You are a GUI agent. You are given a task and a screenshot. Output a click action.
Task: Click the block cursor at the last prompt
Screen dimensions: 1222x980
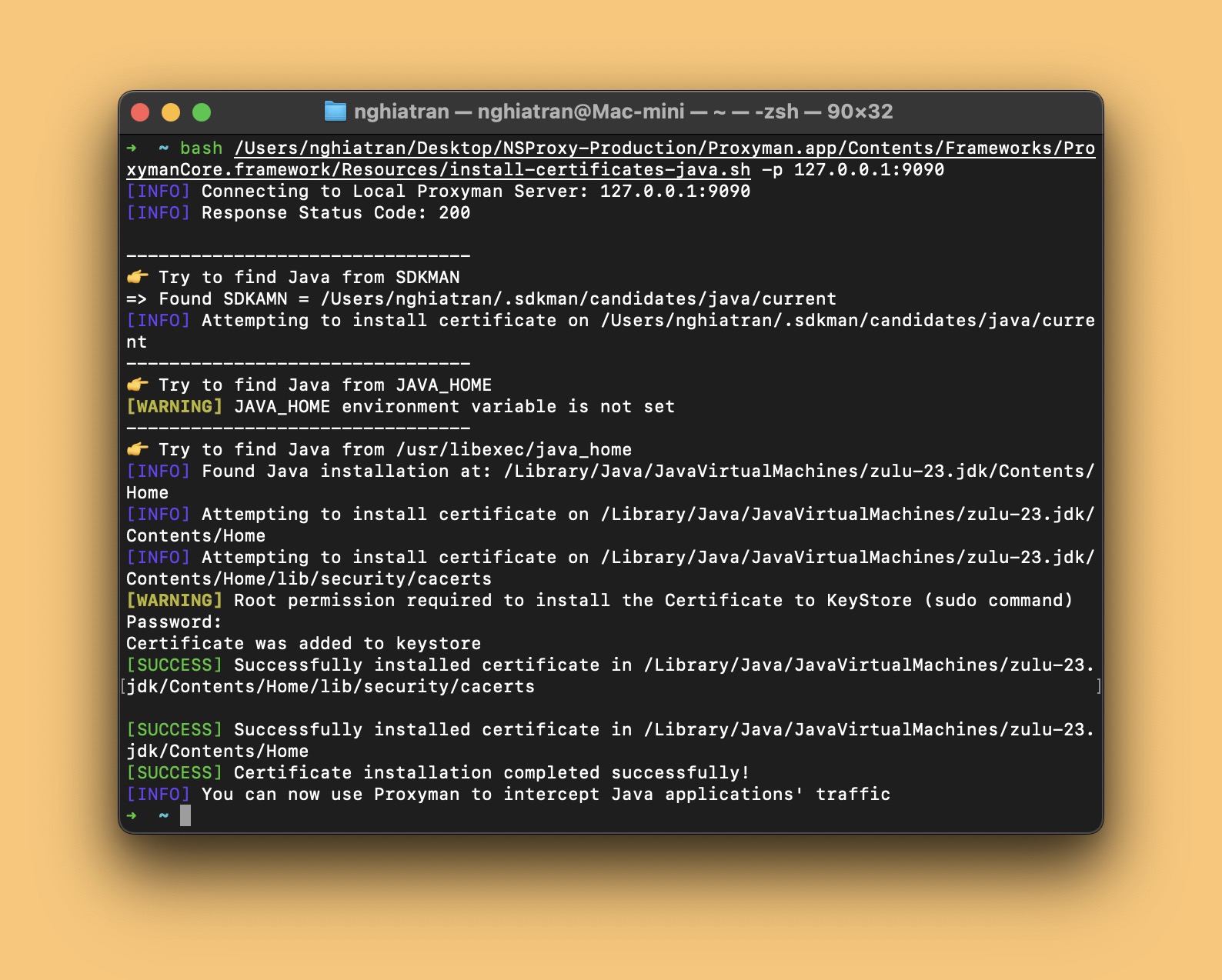185,815
